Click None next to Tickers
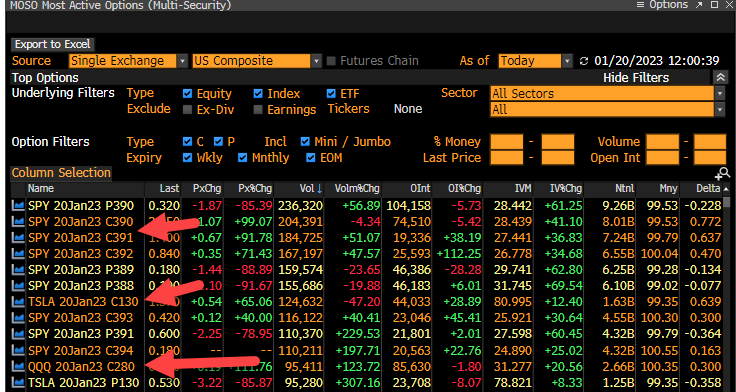 tap(407, 109)
